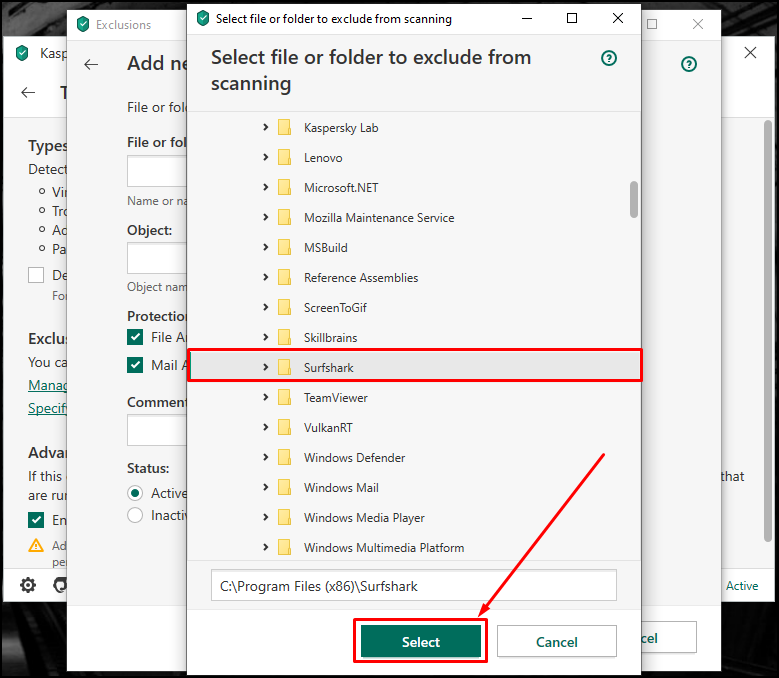Click the Microsoft.NET folder icon

(284, 187)
